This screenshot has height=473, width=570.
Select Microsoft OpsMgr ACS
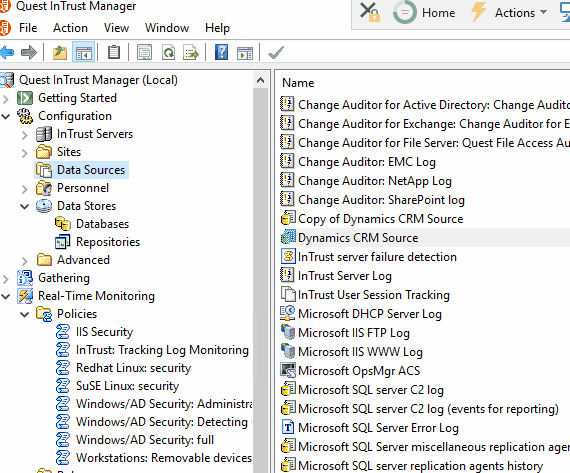pos(359,371)
